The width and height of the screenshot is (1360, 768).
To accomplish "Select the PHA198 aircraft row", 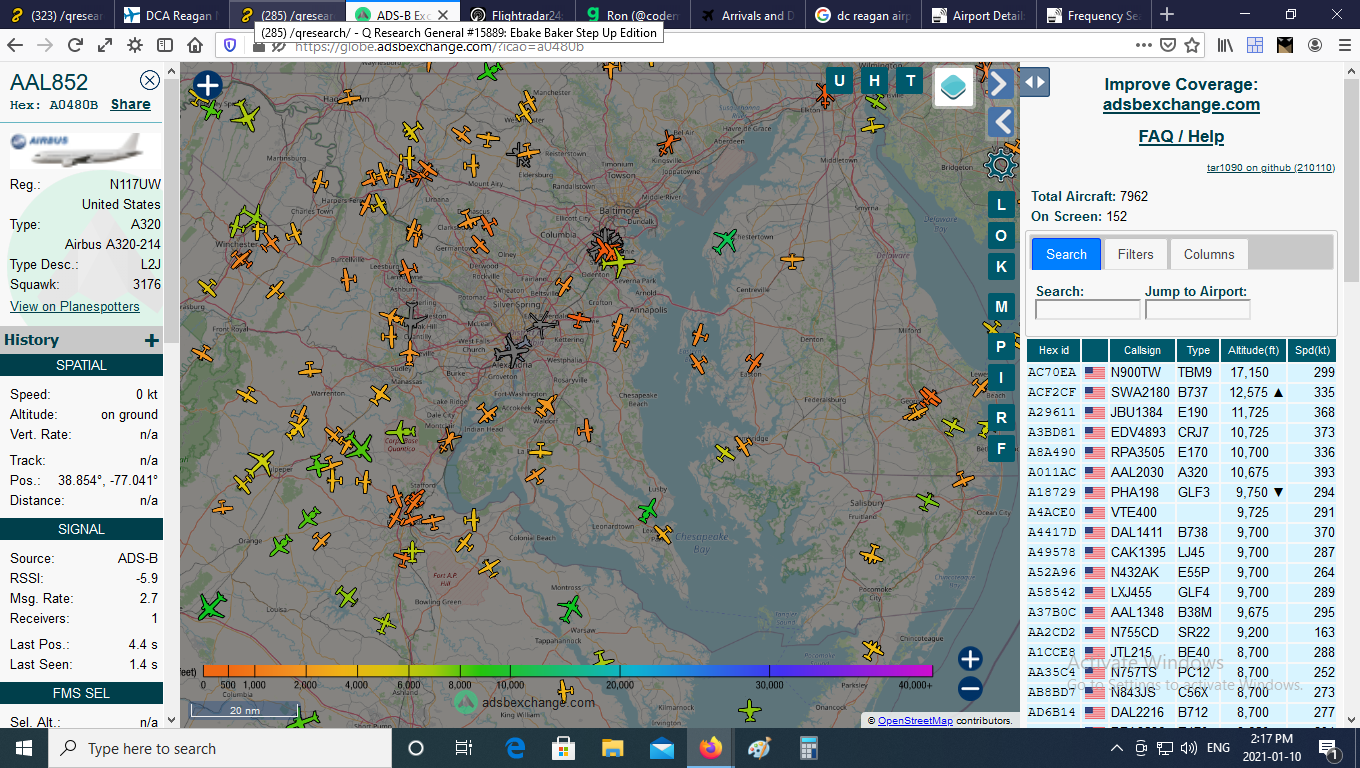I will (x=1182, y=492).
